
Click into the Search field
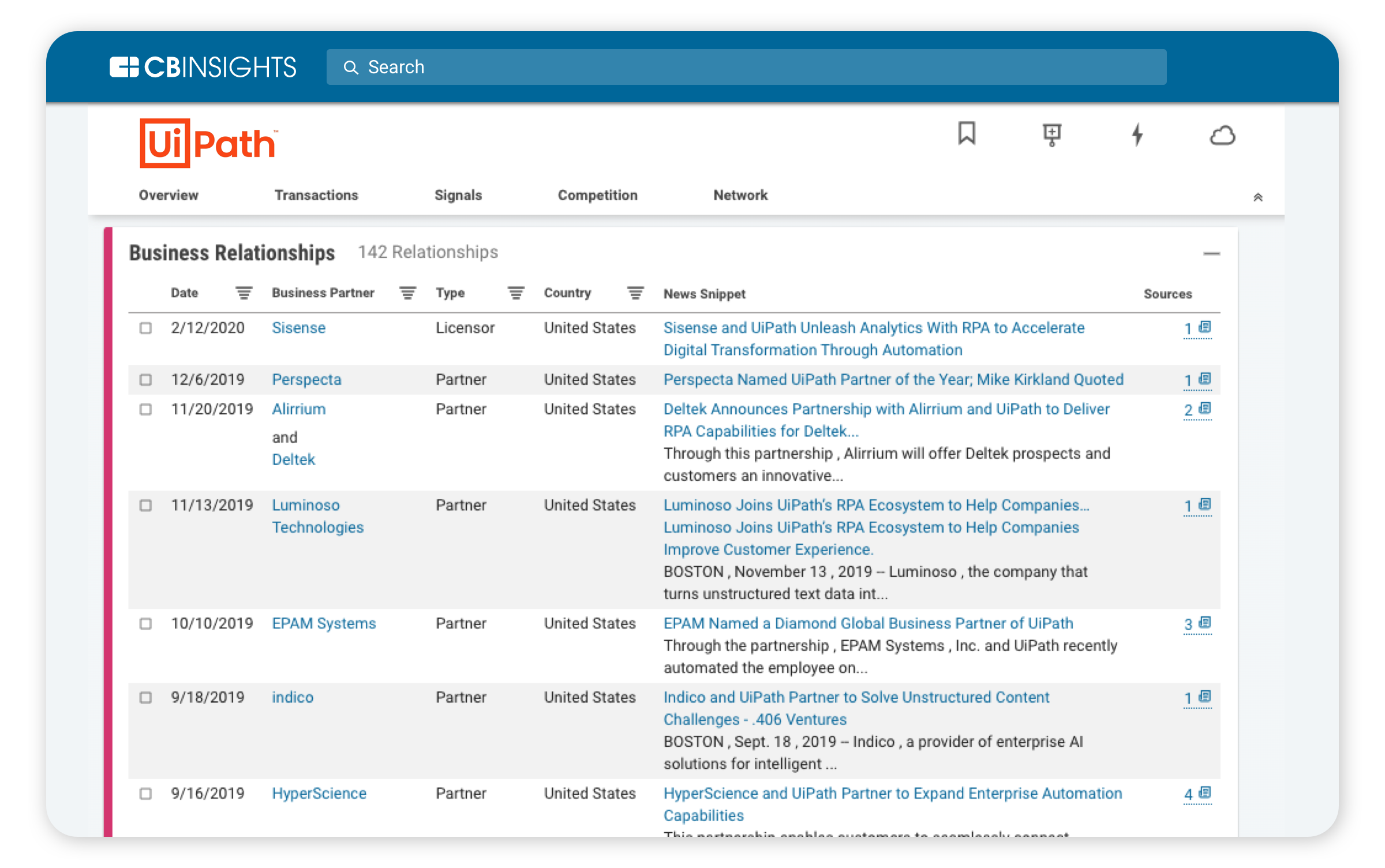coord(750,67)
